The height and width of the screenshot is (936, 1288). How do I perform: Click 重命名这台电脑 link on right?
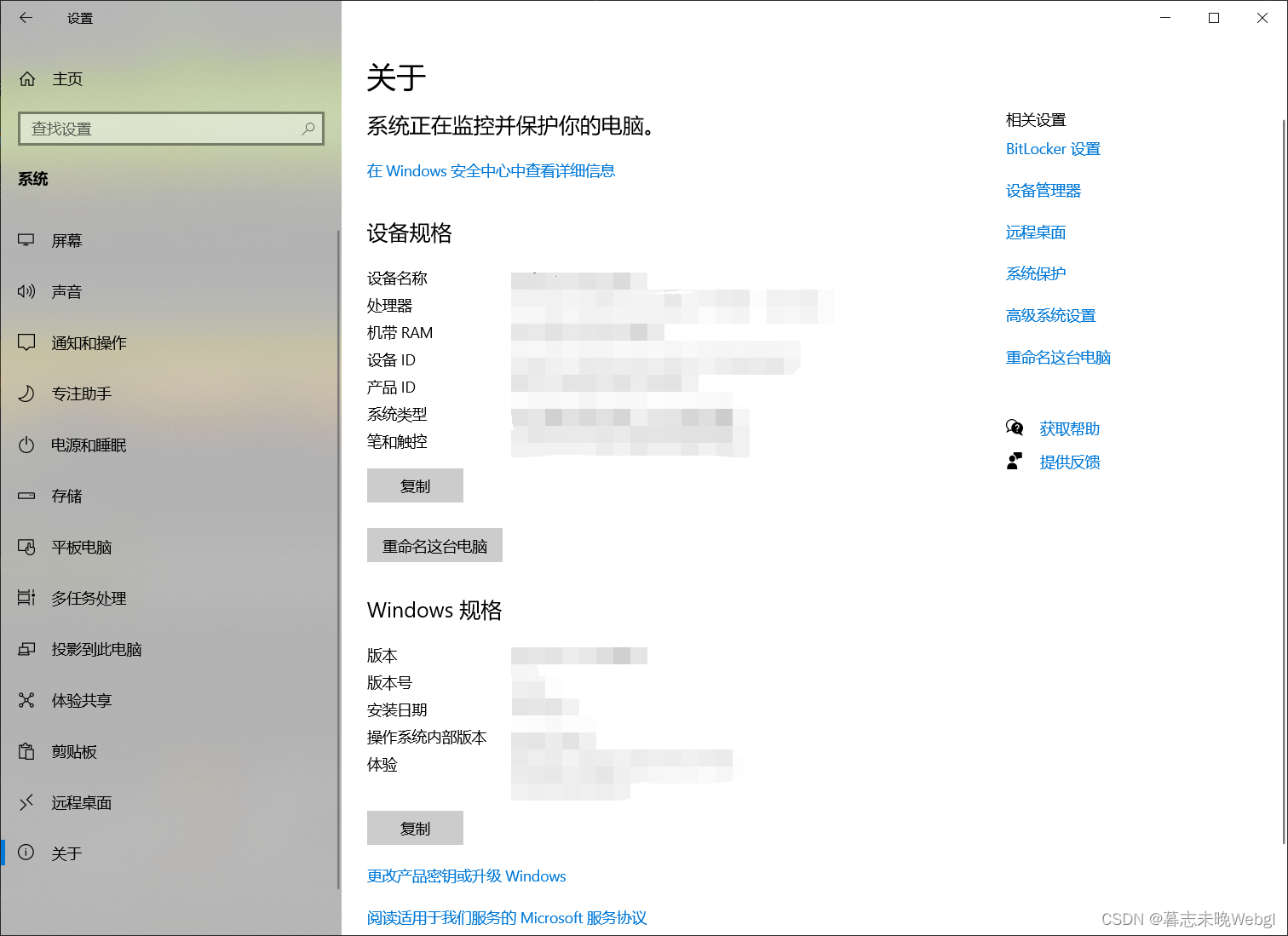[x=1058, y=358]
